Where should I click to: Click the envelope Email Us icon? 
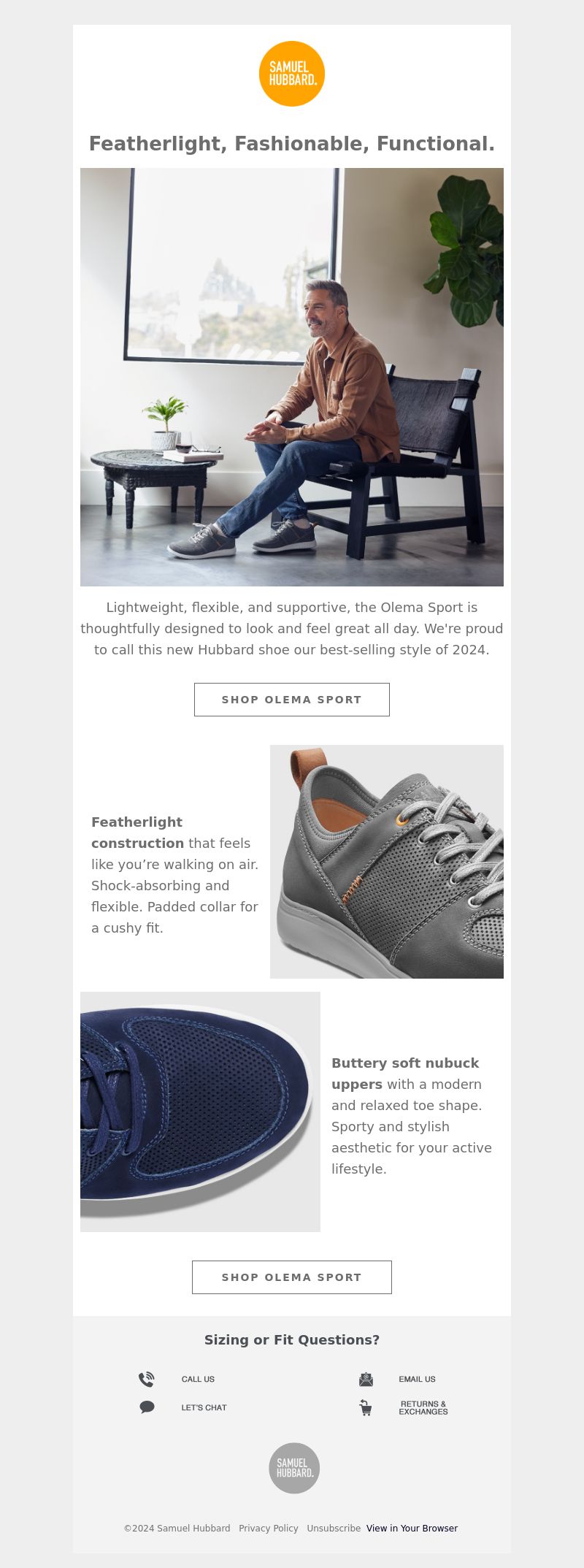[x=366, y=1379]
